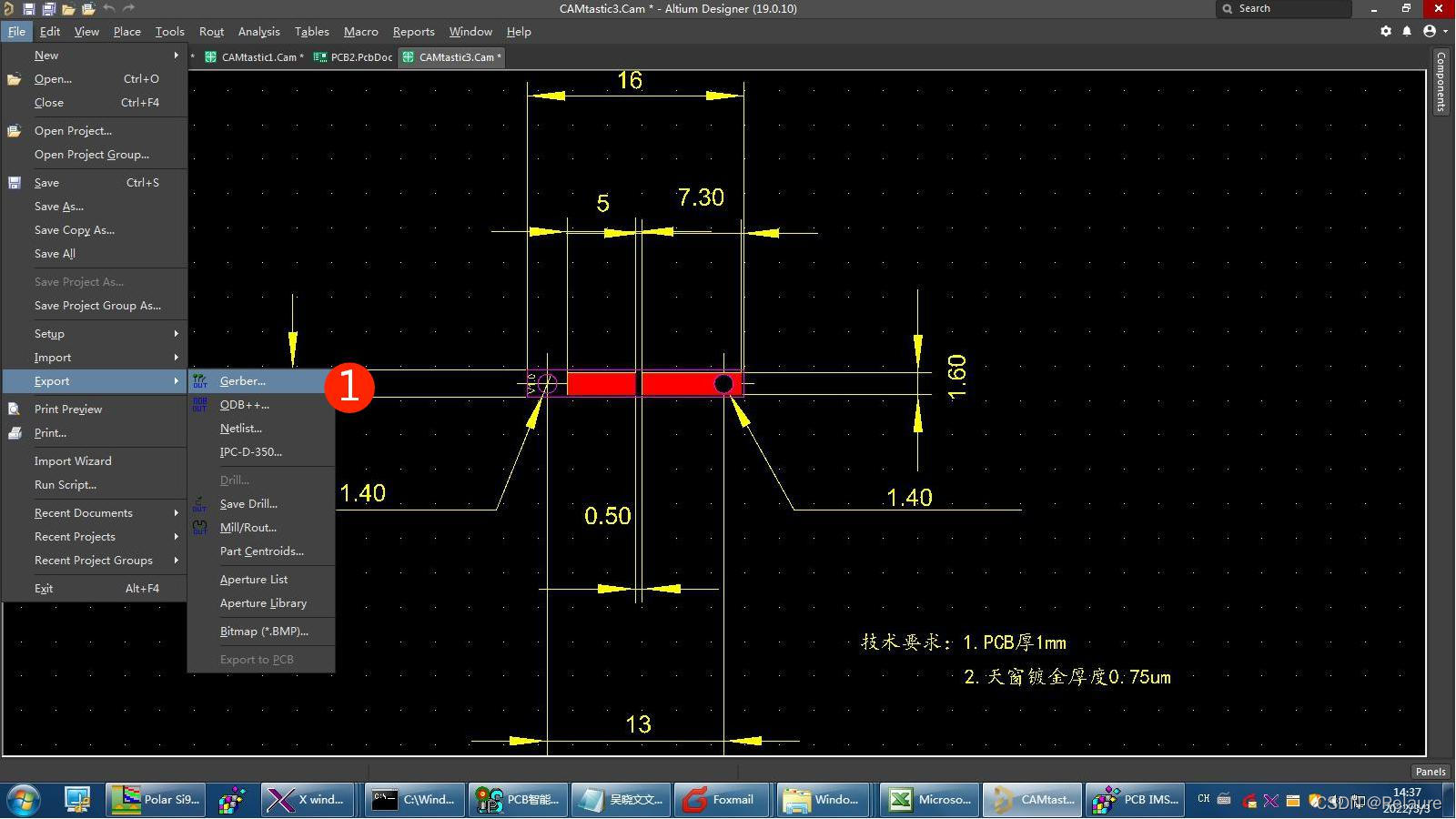
Task: Choose Bitmap (*.BMP)... export
Action: [261, 632]
